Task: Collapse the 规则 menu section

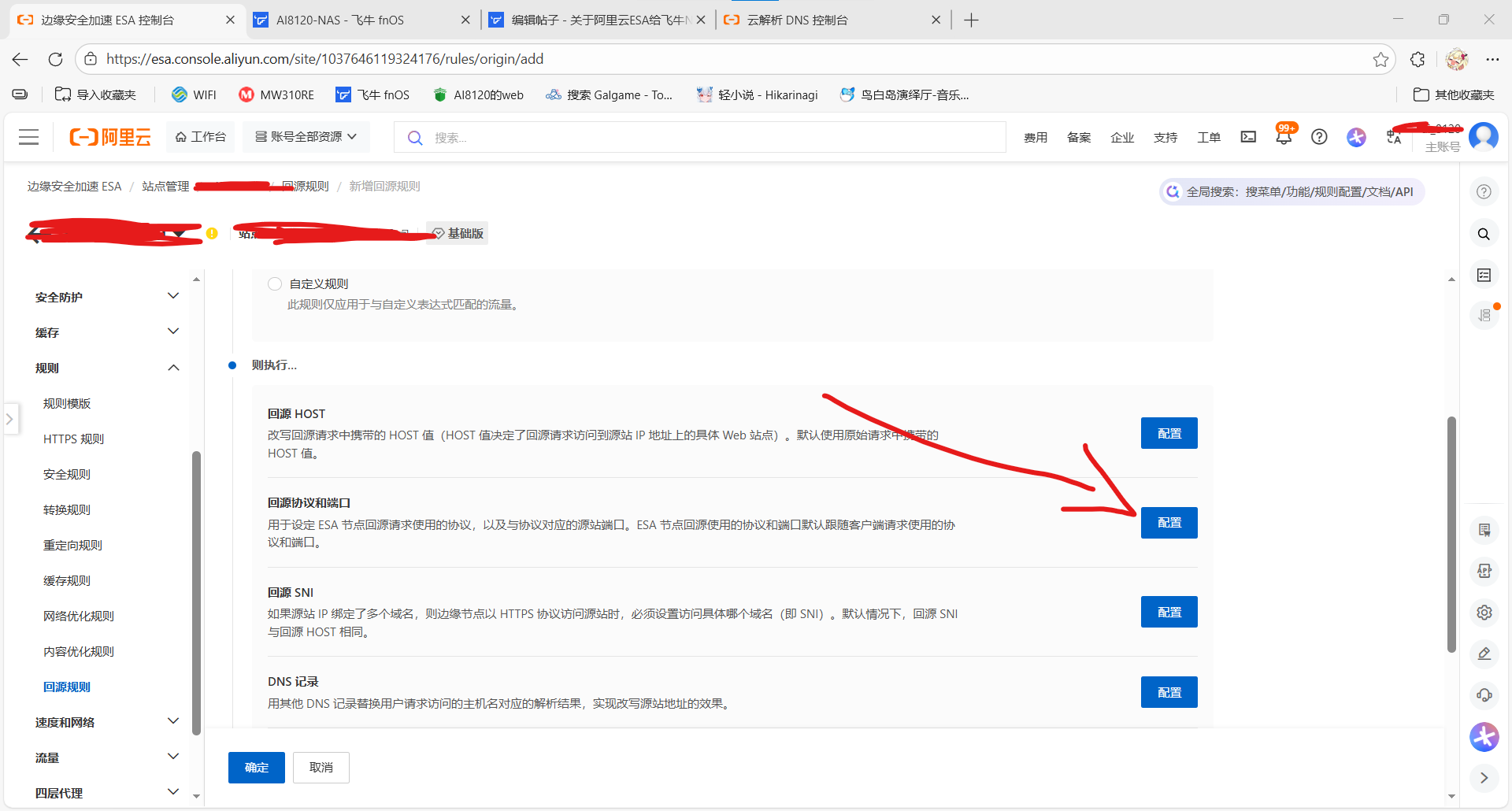Action: pyautogui.click(x=107, y=368)
